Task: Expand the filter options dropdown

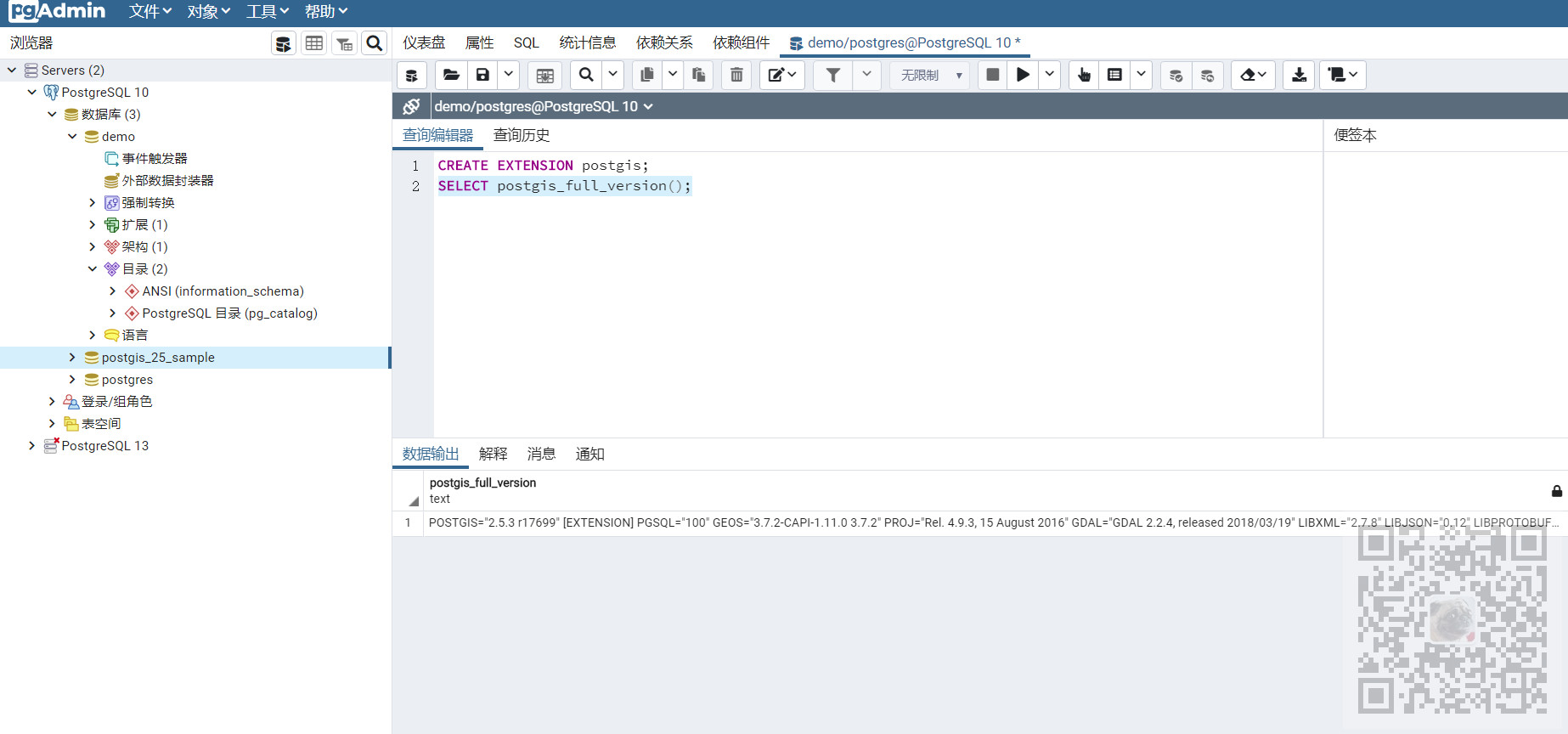Action: pyautogui.click(x=866, y=75)
